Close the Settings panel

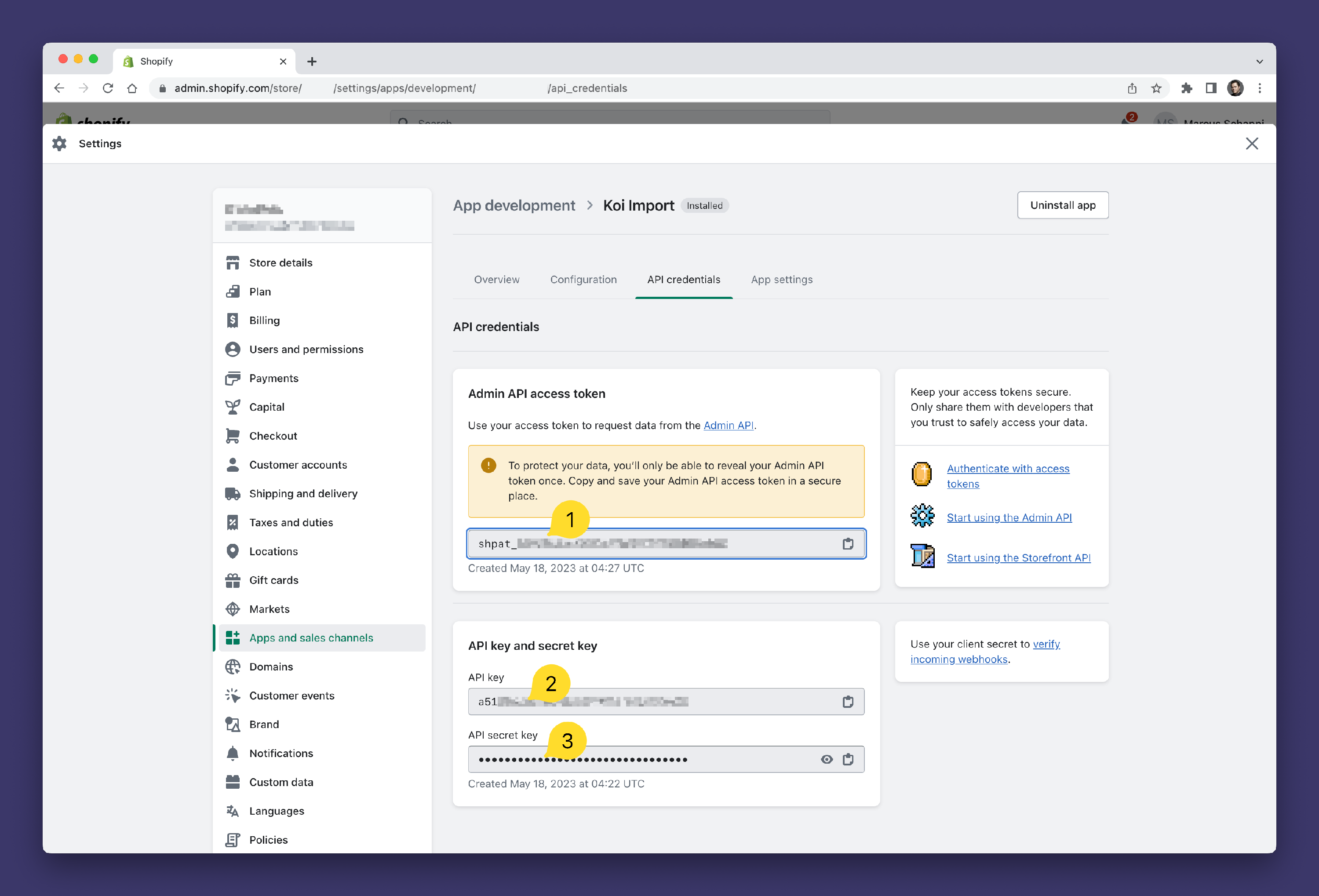tap(1251, 144)
